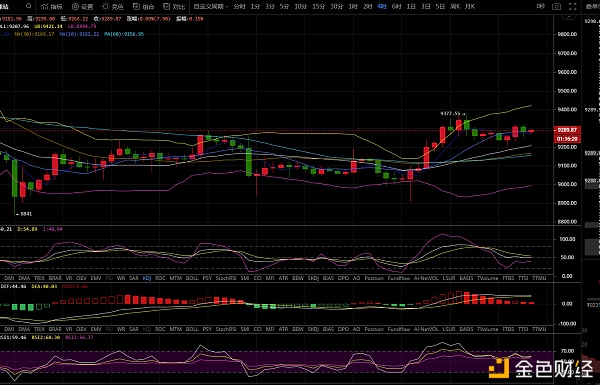Select MFI in the row under MACD panel

pos(270,329)
